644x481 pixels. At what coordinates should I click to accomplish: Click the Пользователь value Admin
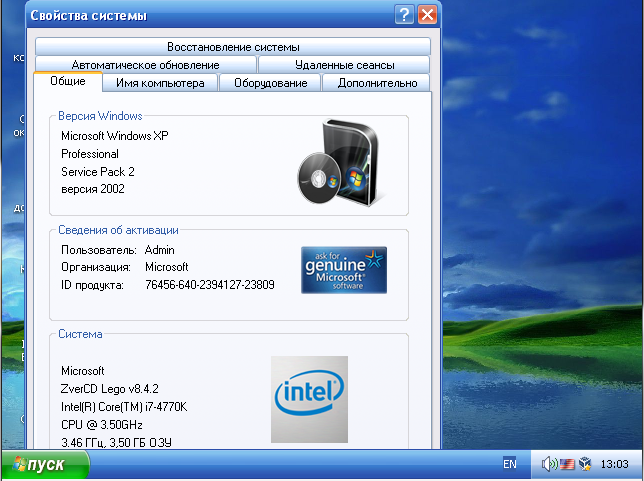point(160,250)
